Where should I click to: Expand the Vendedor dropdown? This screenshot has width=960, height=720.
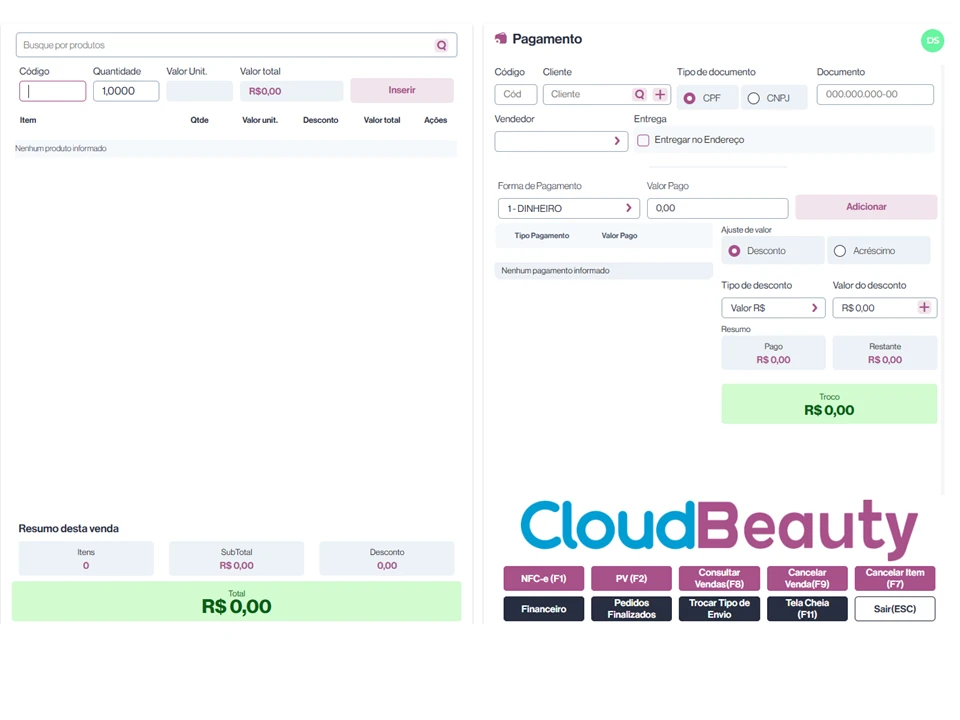coord(561,141)
